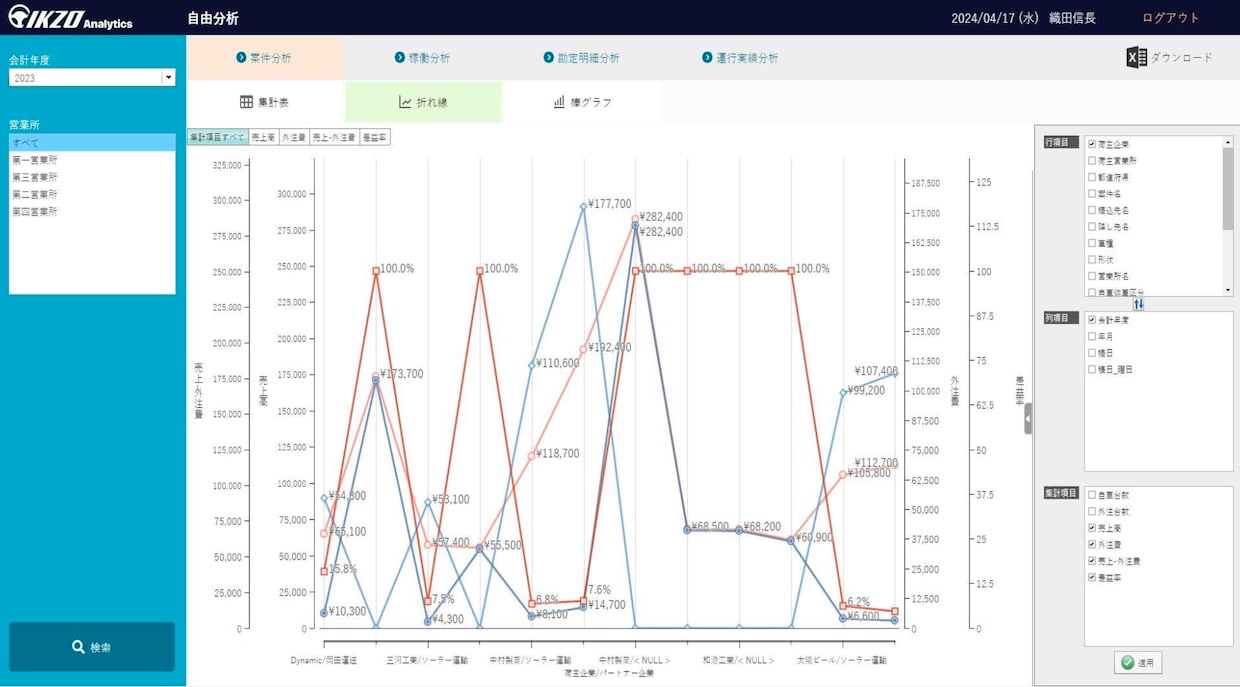Click the ¥110,600 data label on chart
This screenshot has width=1240, height=687.
pos(557,363)
